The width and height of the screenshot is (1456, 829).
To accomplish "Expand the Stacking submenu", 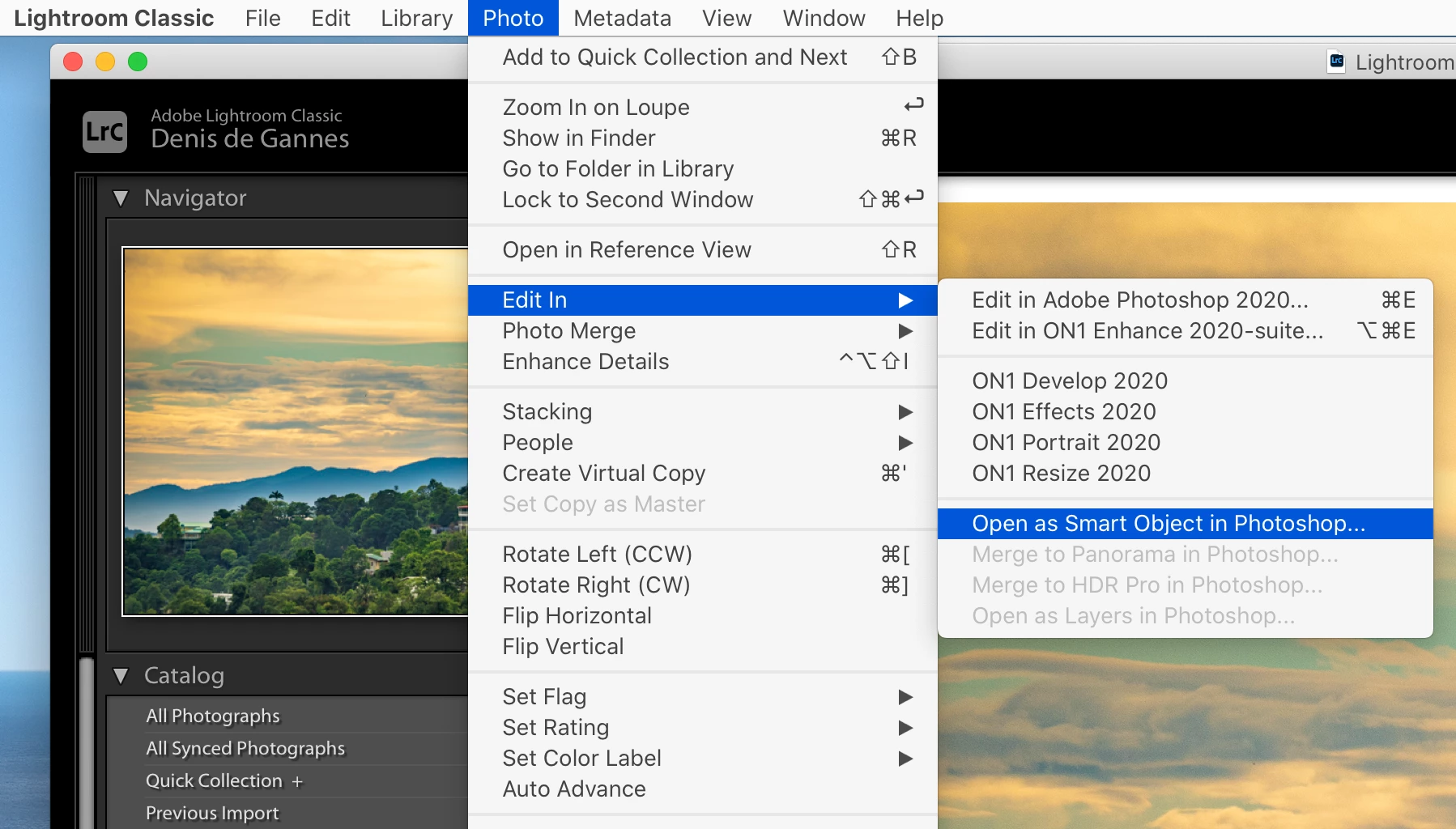I will [703, 412].
